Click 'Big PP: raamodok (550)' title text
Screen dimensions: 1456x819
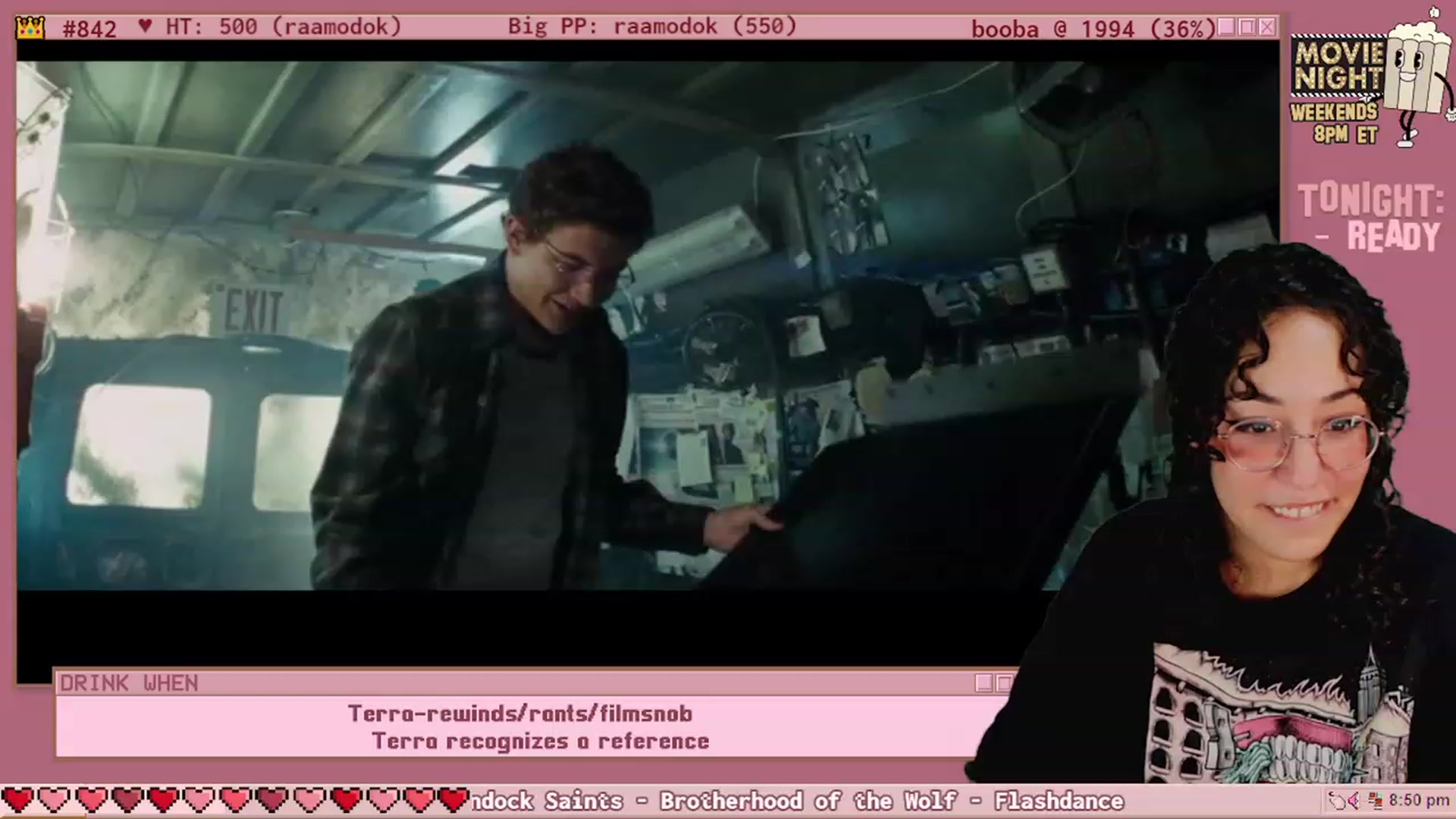(652, 27)
